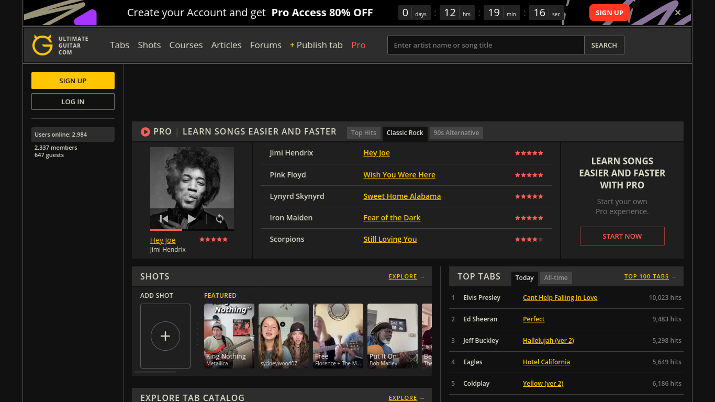Click Lynyrd Skynyrd artist name
Viewport: 715px width, 402px height.
297,196
